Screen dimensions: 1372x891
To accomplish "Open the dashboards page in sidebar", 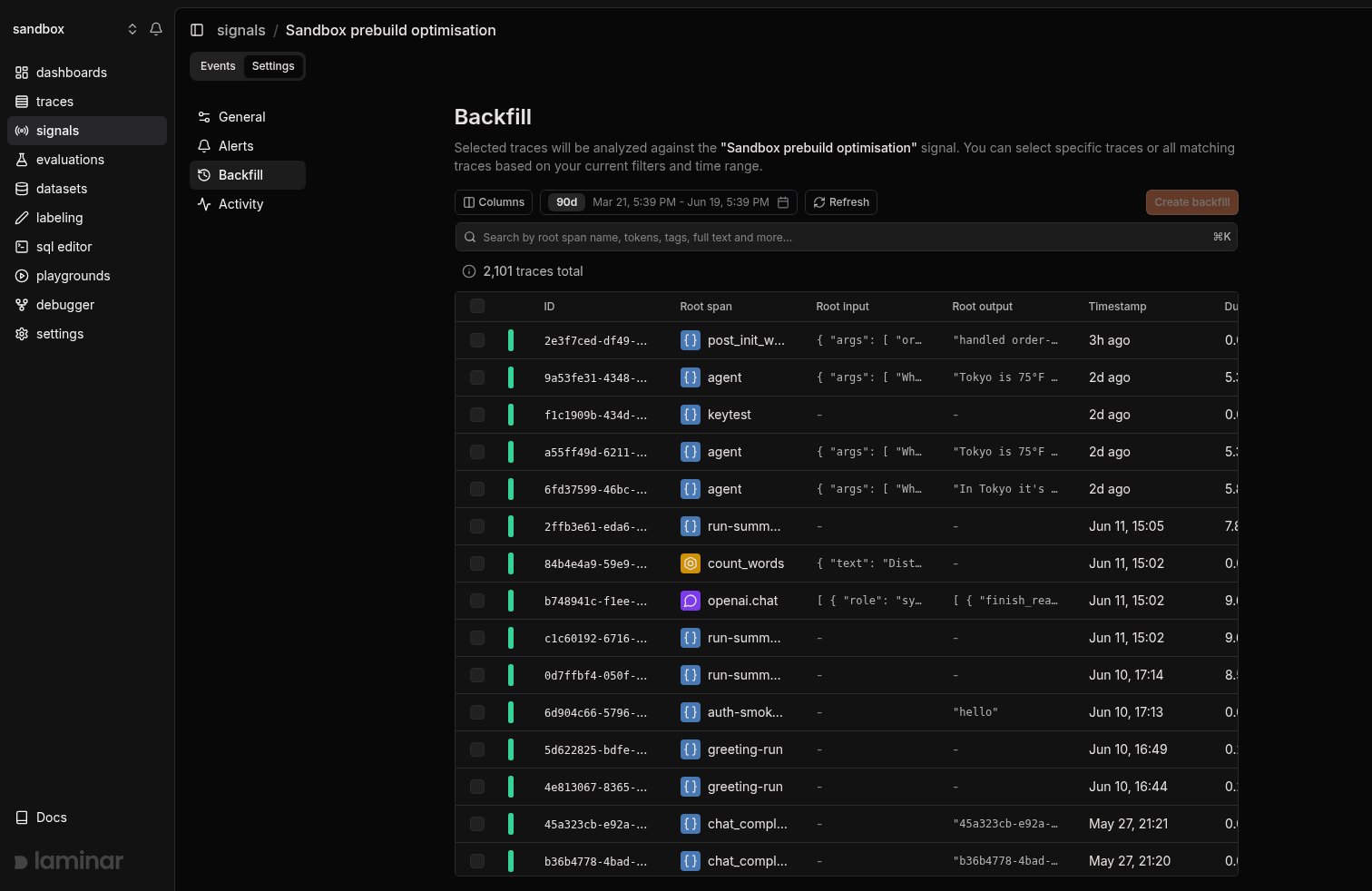I will 87,73.
